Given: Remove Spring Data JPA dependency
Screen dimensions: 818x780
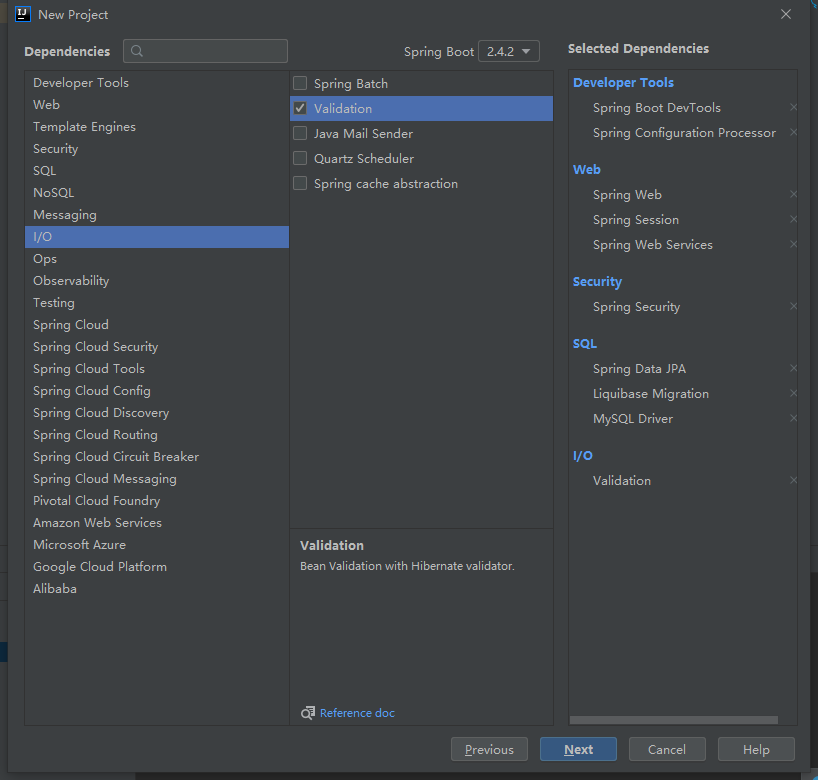Looking at the screenshot, I should point(793,369).
